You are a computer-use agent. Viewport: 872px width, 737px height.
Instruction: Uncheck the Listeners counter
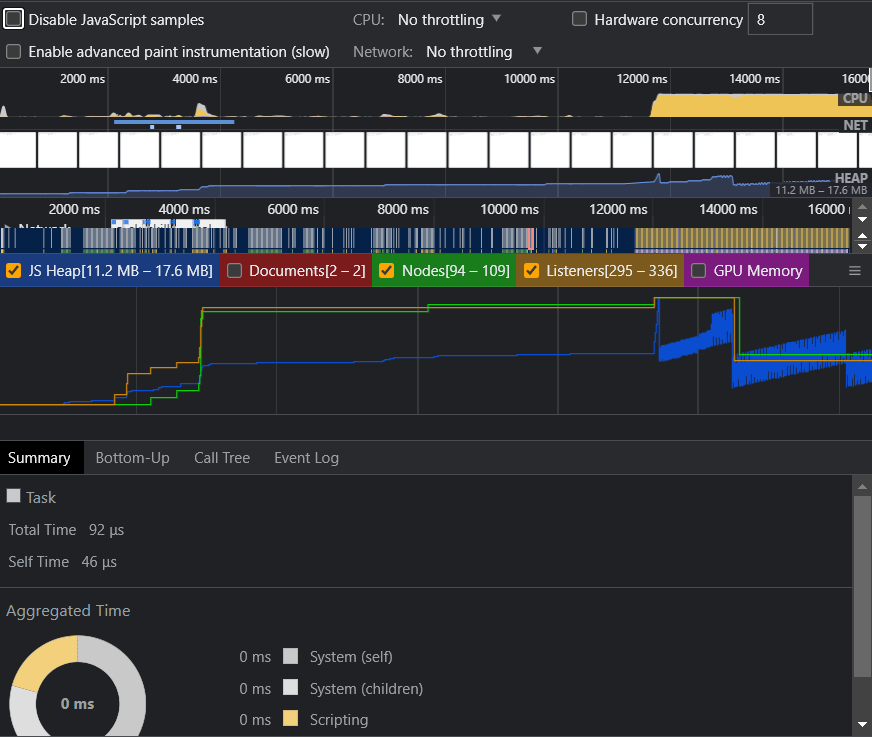531,271
